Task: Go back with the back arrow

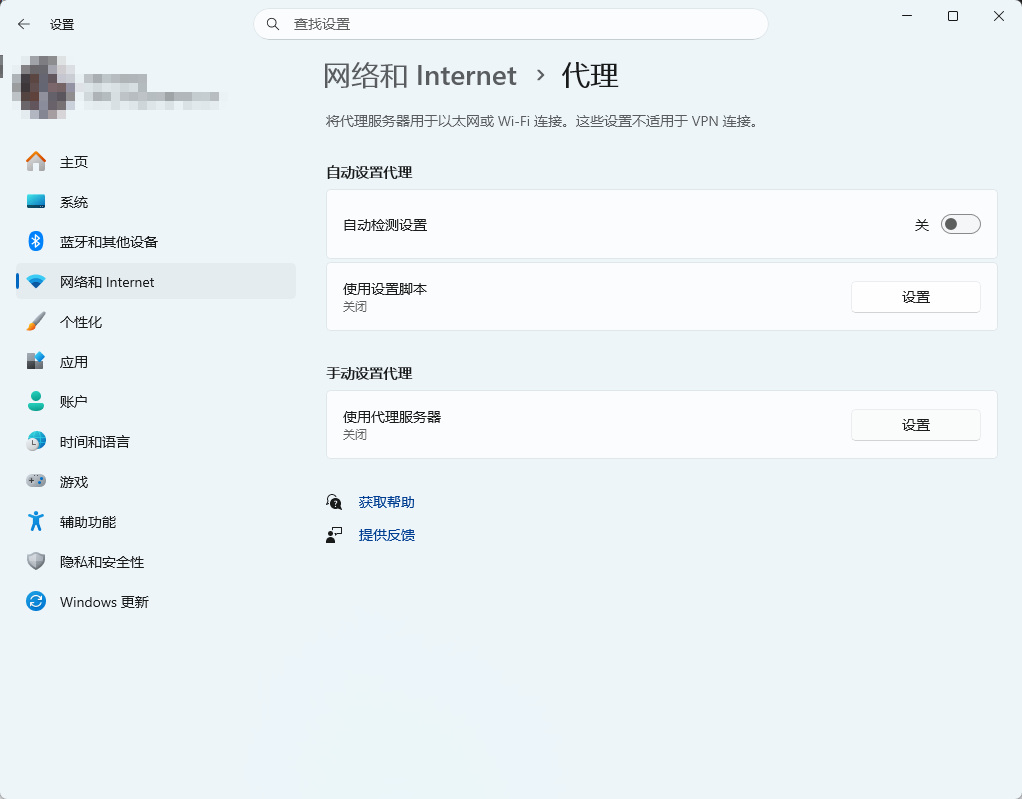Action: (x=24, y=24)
